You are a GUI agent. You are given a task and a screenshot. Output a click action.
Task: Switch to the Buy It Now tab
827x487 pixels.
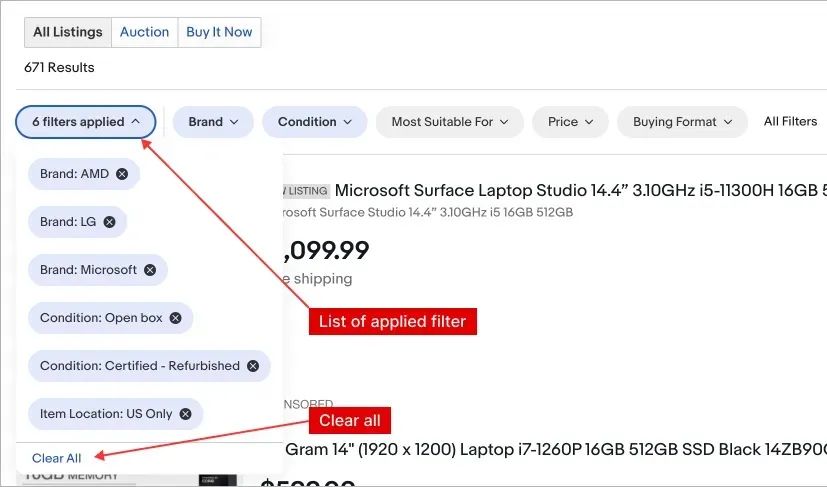tap(219, 32)
